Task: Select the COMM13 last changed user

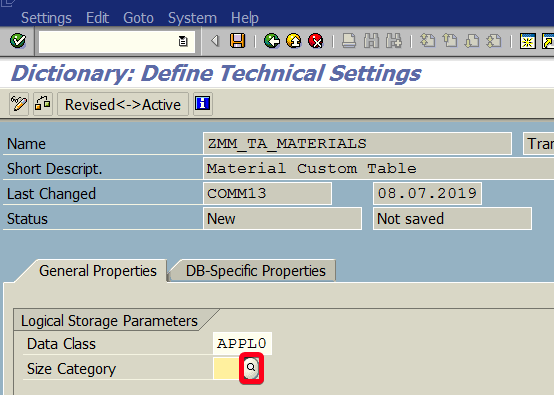Action: [x=267, y=193]
